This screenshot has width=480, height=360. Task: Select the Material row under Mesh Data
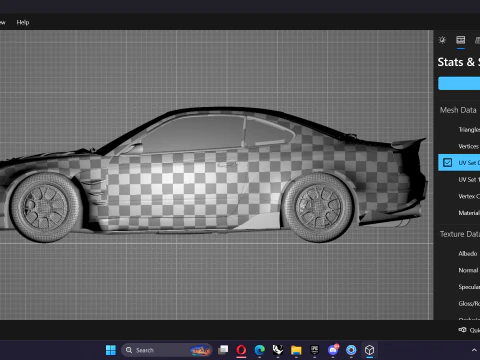coord(459,213)
